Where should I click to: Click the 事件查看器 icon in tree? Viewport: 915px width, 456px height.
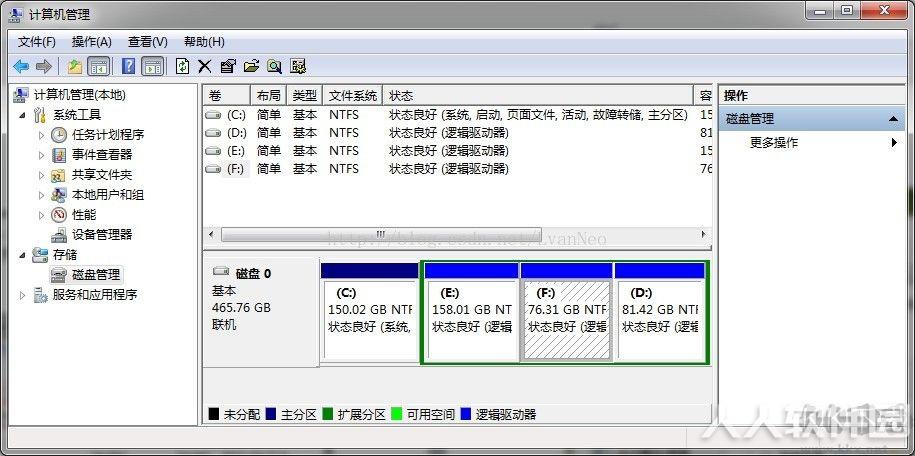point(59,155)
